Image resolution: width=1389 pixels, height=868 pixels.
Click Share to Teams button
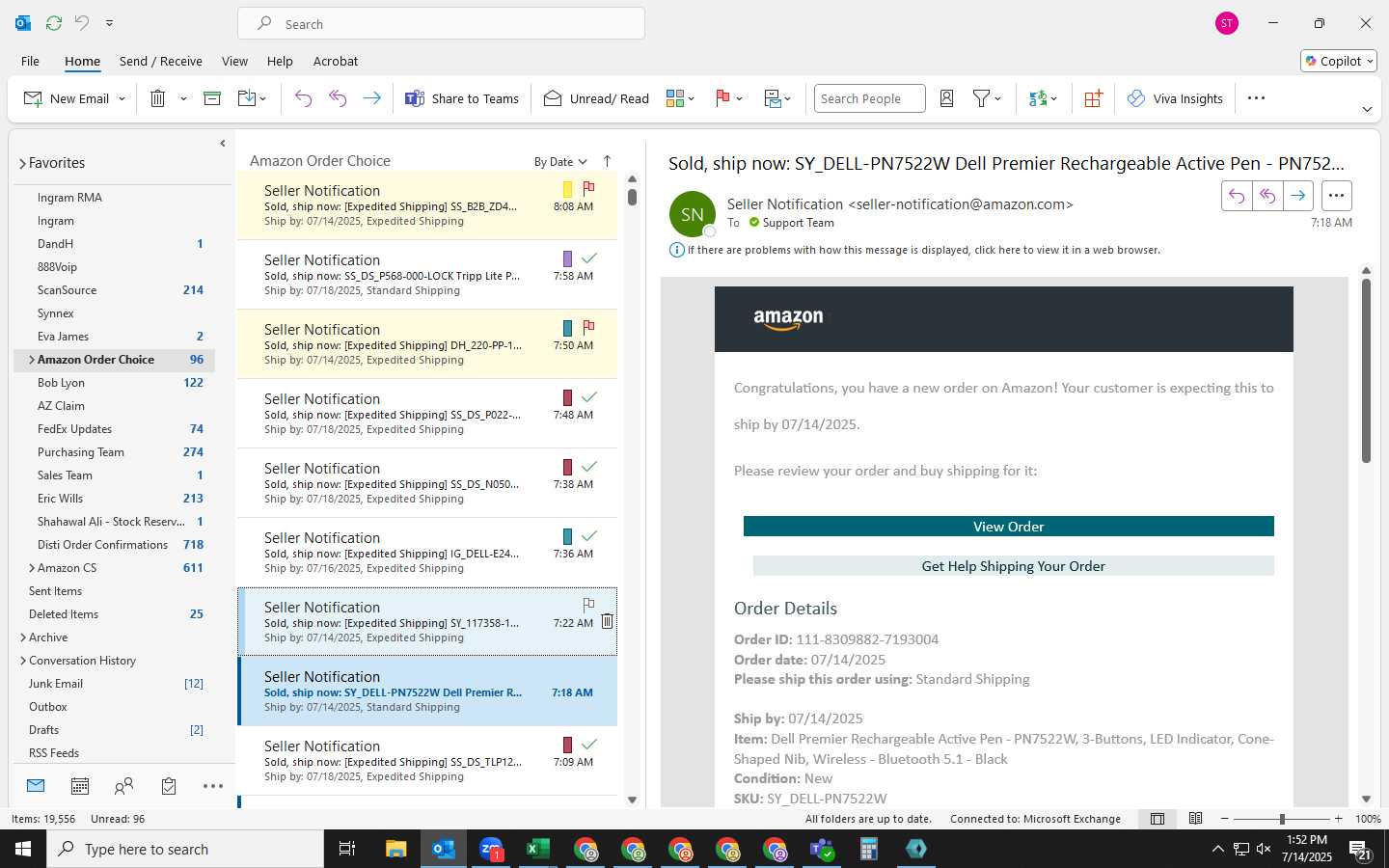462,98
